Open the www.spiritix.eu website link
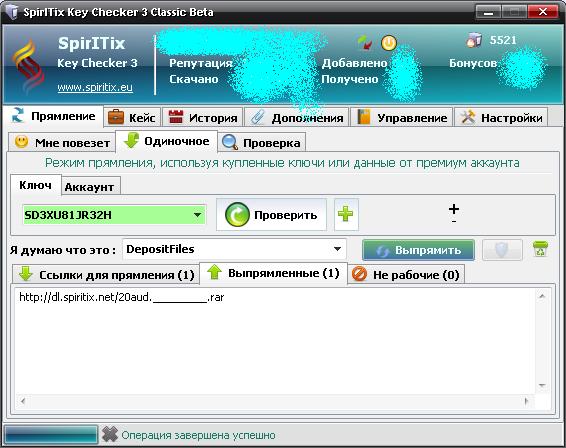Image resolution: width=566 pixels, height=448 pixels. (95, 87)
